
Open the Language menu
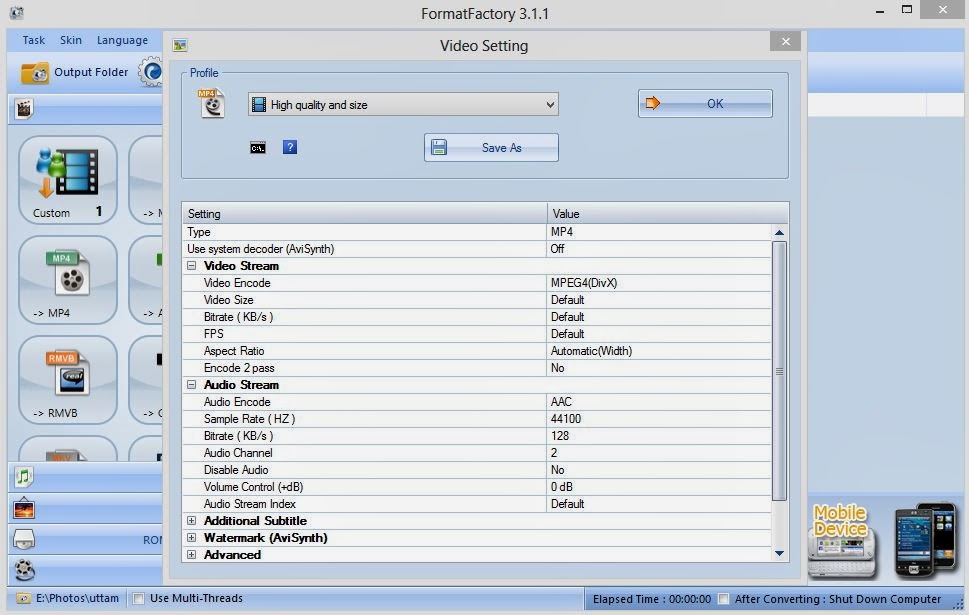(x=122, y=40)
